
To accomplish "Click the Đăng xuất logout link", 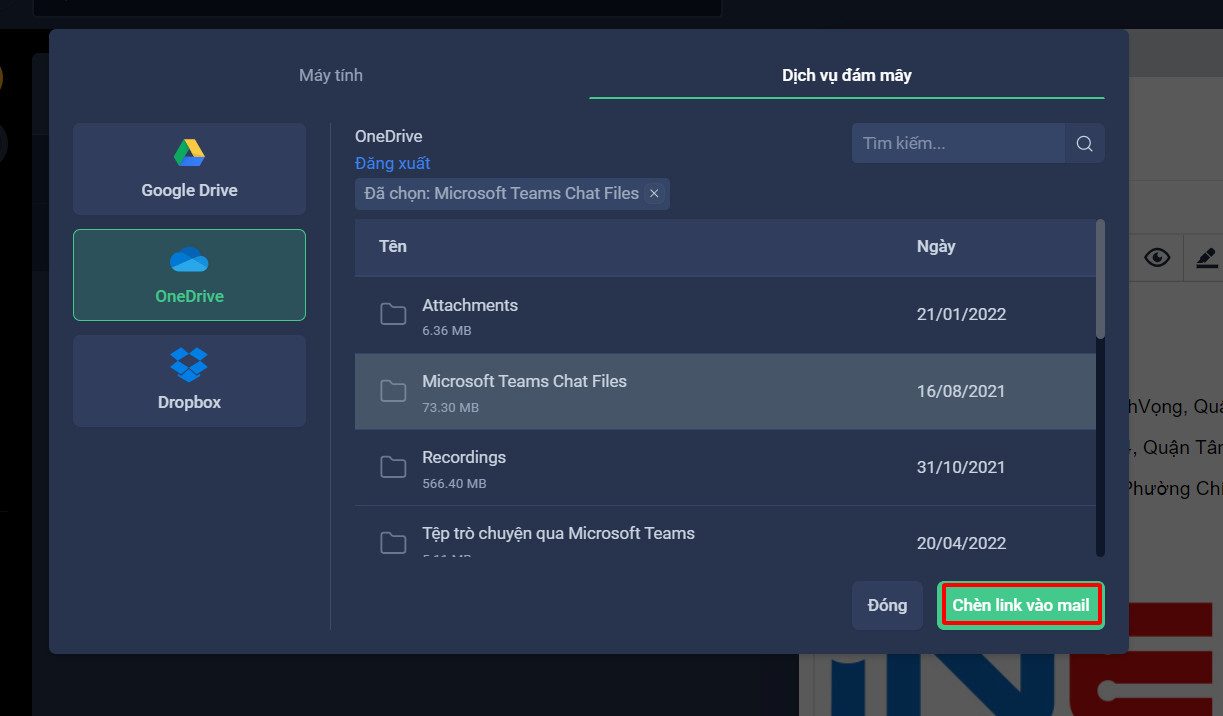I will [392, 163].
